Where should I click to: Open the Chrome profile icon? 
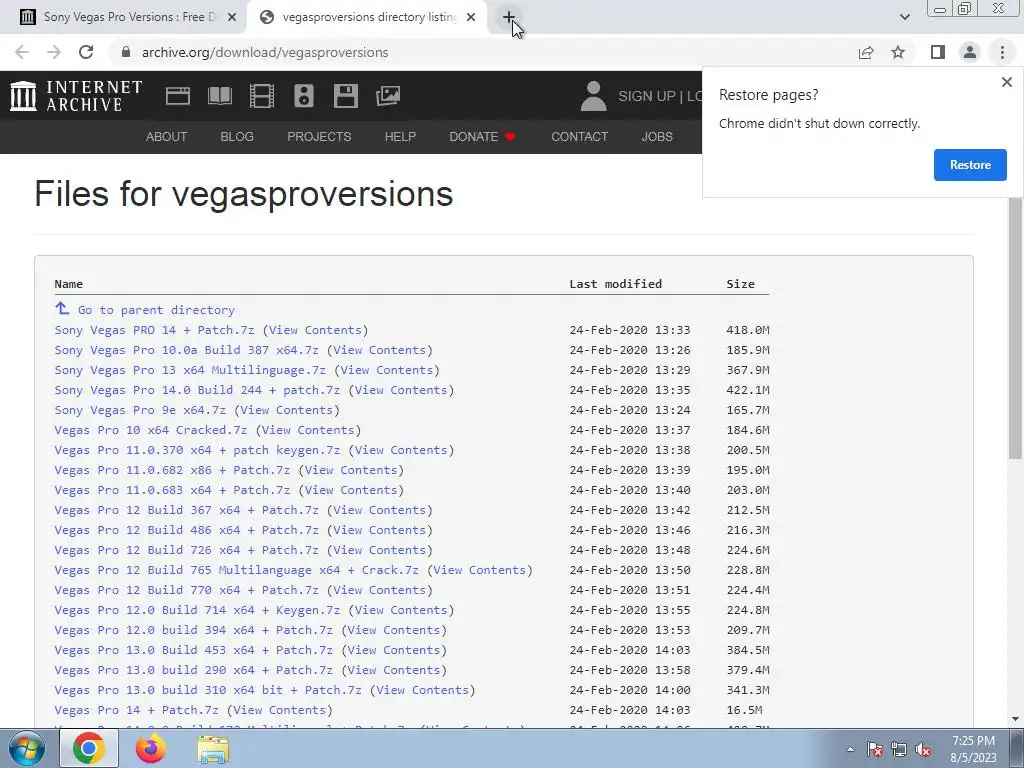970,52
